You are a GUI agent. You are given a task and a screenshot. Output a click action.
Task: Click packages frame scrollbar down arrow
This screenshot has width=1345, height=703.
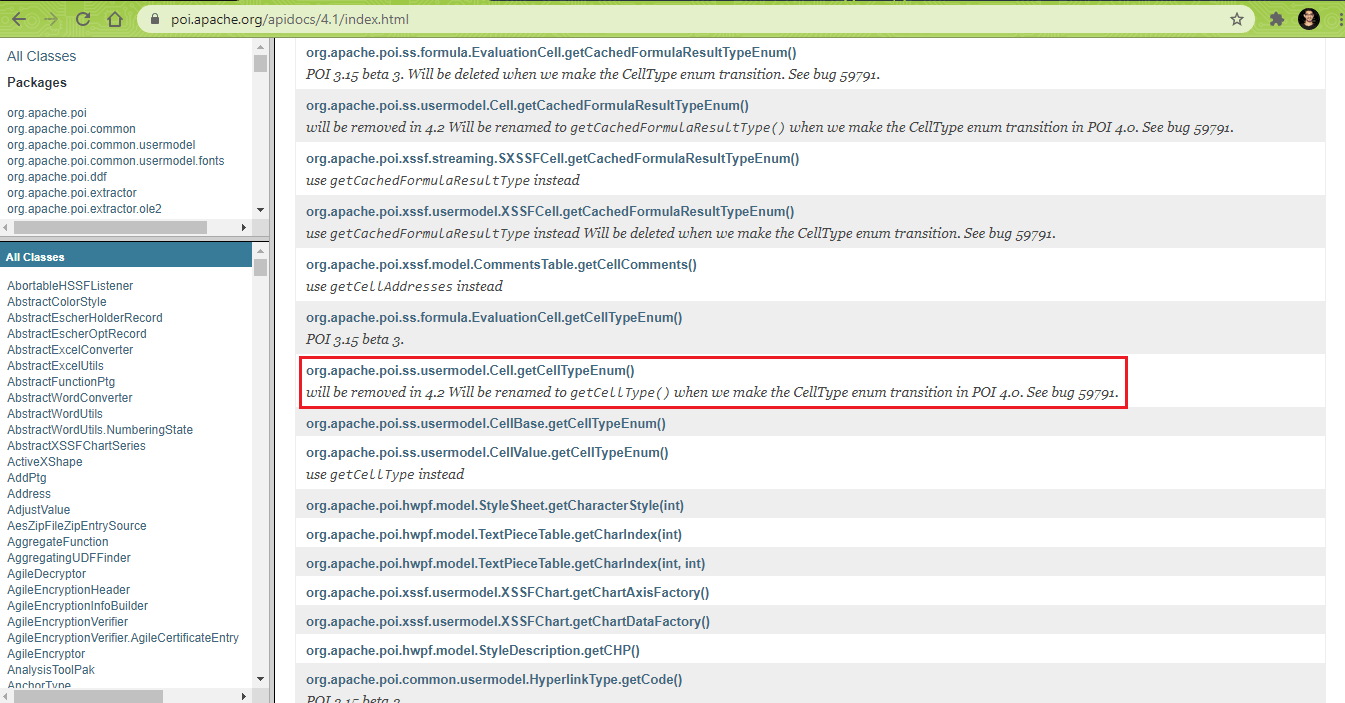tap(260, 210)
